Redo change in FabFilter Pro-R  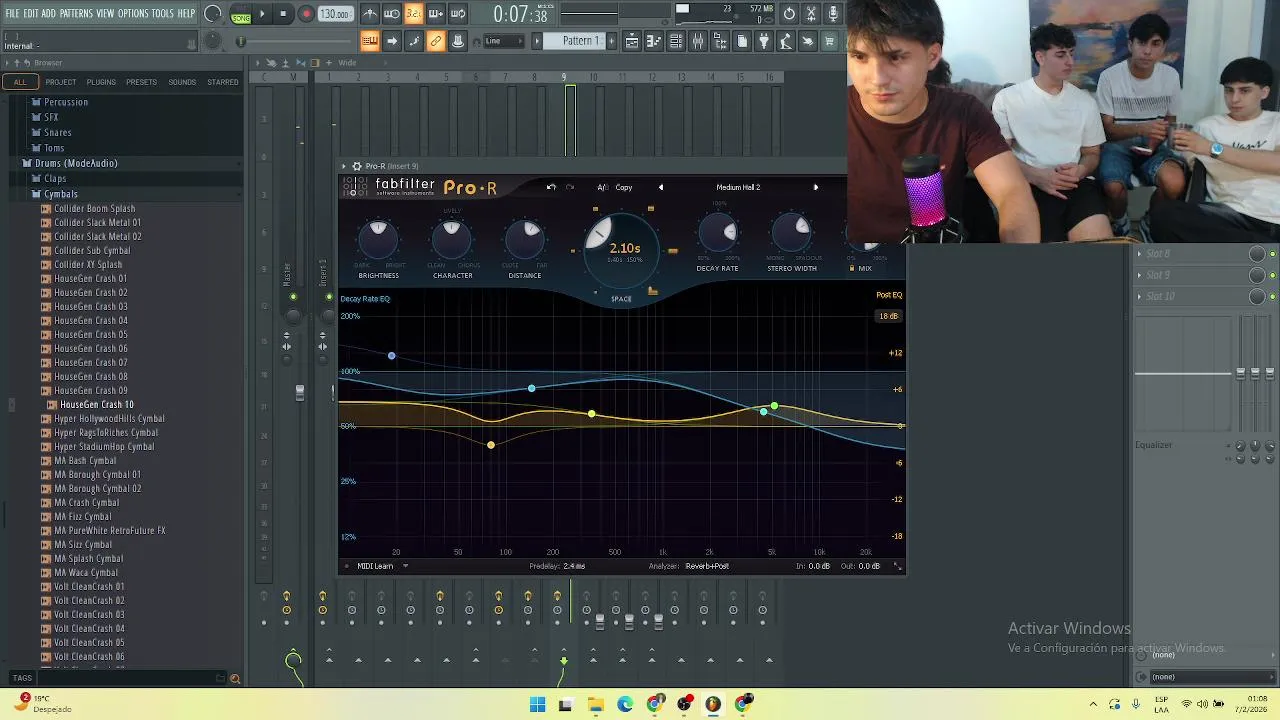click(x=570, y=187)
